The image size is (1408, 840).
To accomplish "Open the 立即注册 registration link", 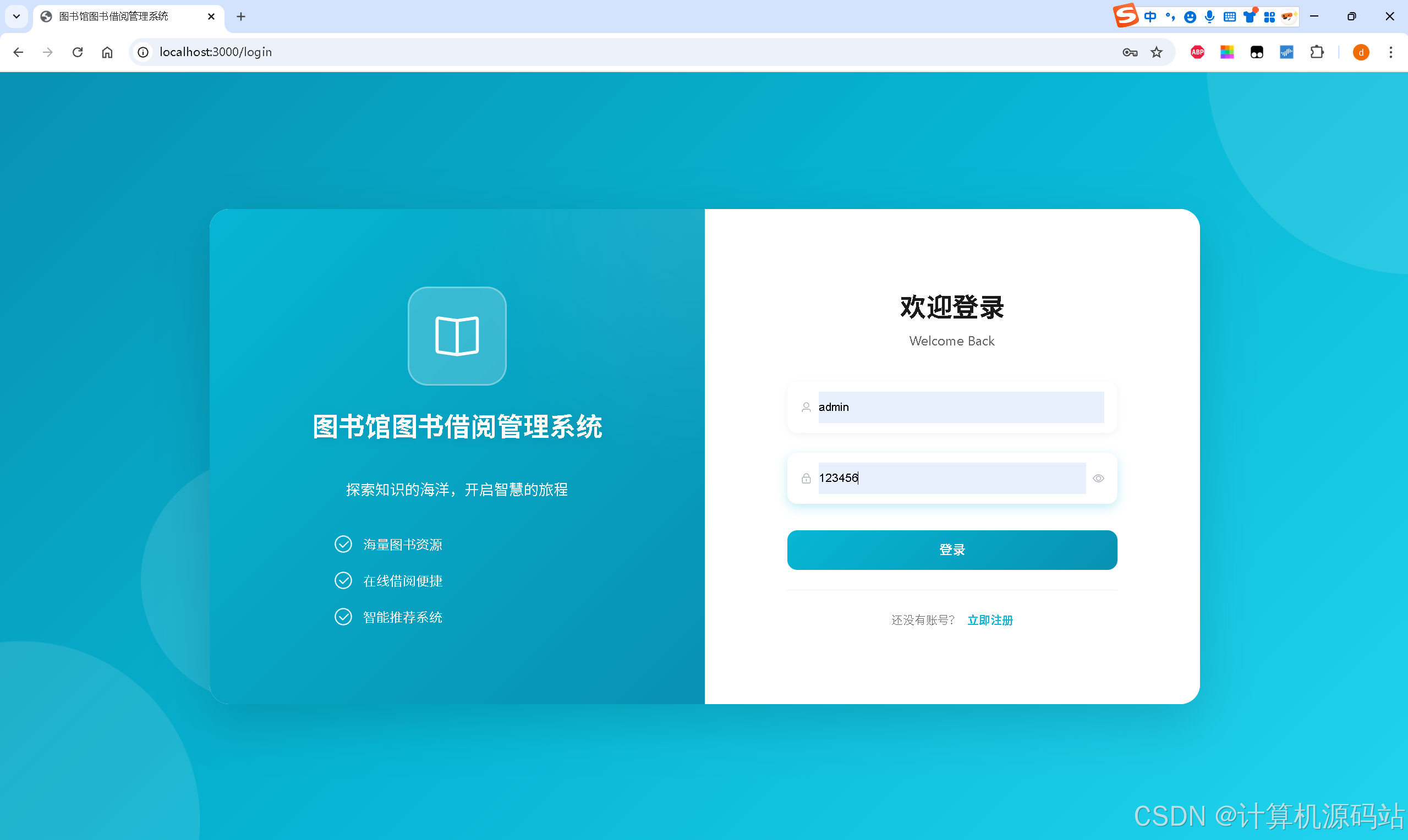I will (990, 620).
